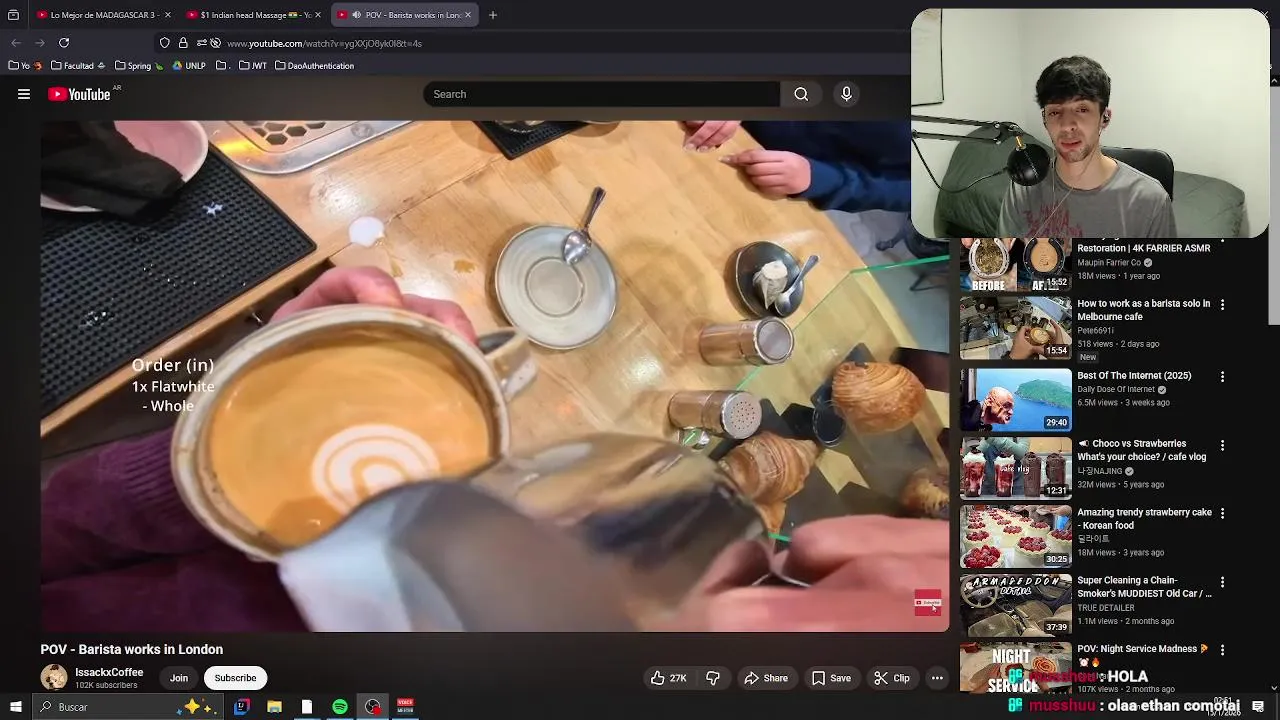Open Maupin Farrier Co channel link
1280x720 pixels.
(x=1109, y=263)
